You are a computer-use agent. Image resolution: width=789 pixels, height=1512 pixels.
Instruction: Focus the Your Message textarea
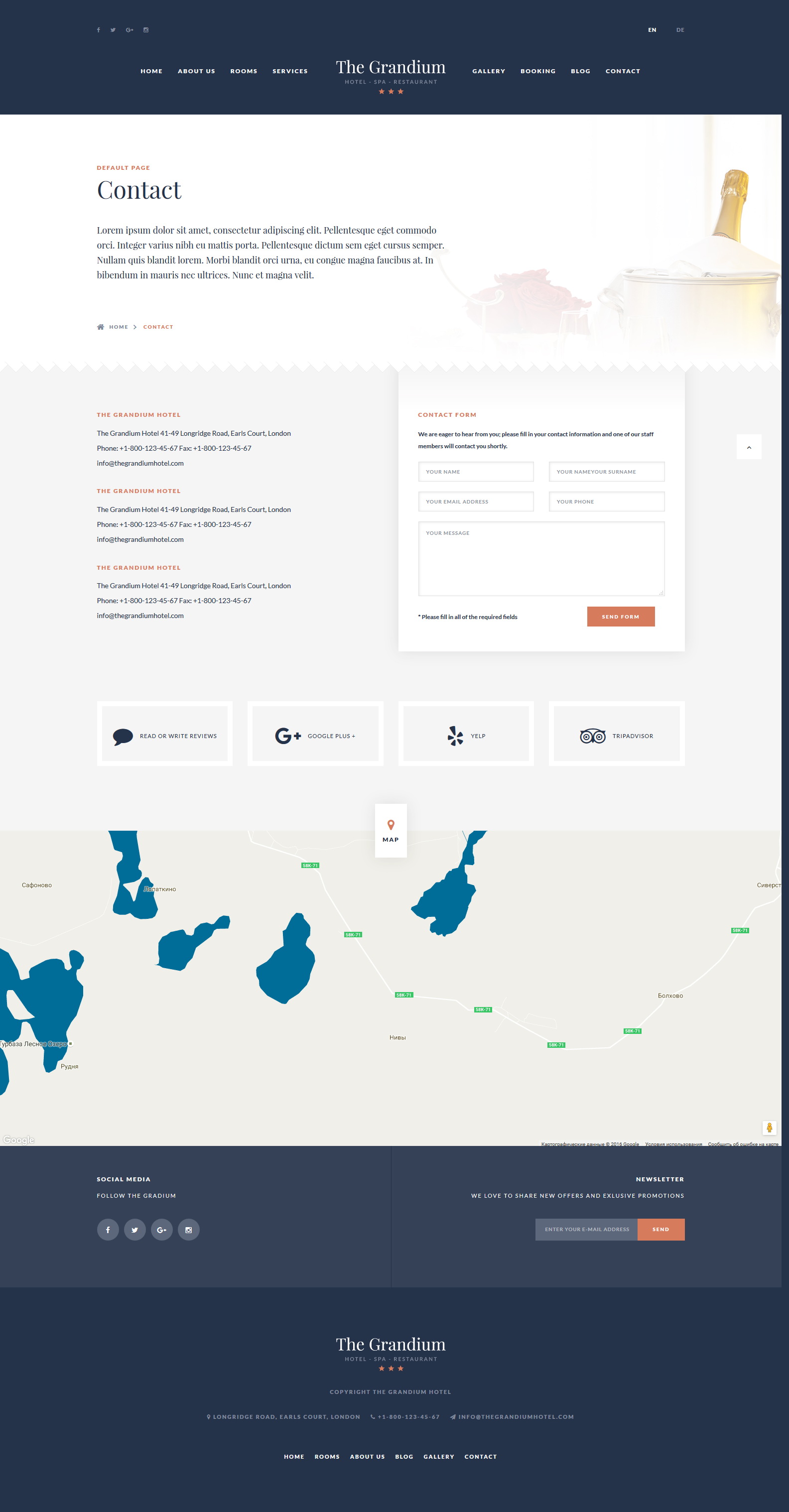point(541,559)
